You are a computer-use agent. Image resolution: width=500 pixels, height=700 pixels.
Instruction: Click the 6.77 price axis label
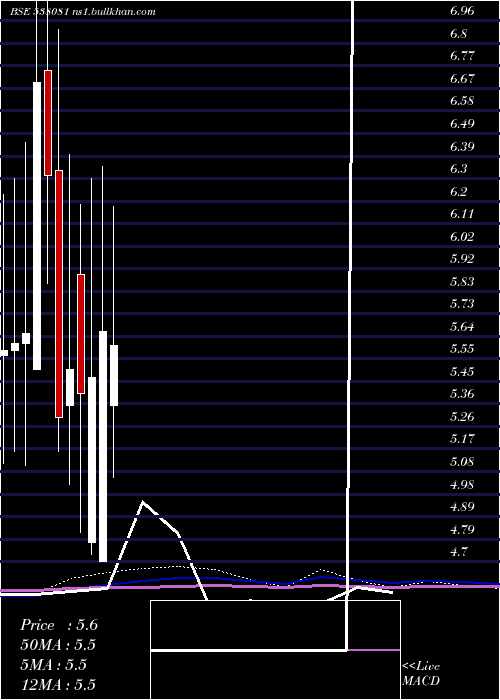(462, 56)
